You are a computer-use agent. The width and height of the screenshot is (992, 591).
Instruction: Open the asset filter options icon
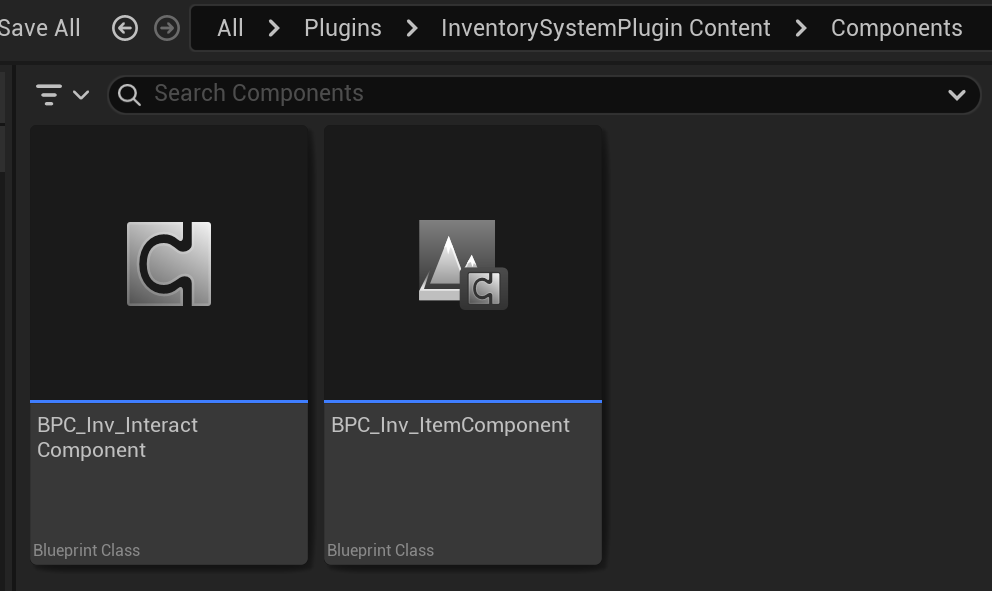point(49,95)
